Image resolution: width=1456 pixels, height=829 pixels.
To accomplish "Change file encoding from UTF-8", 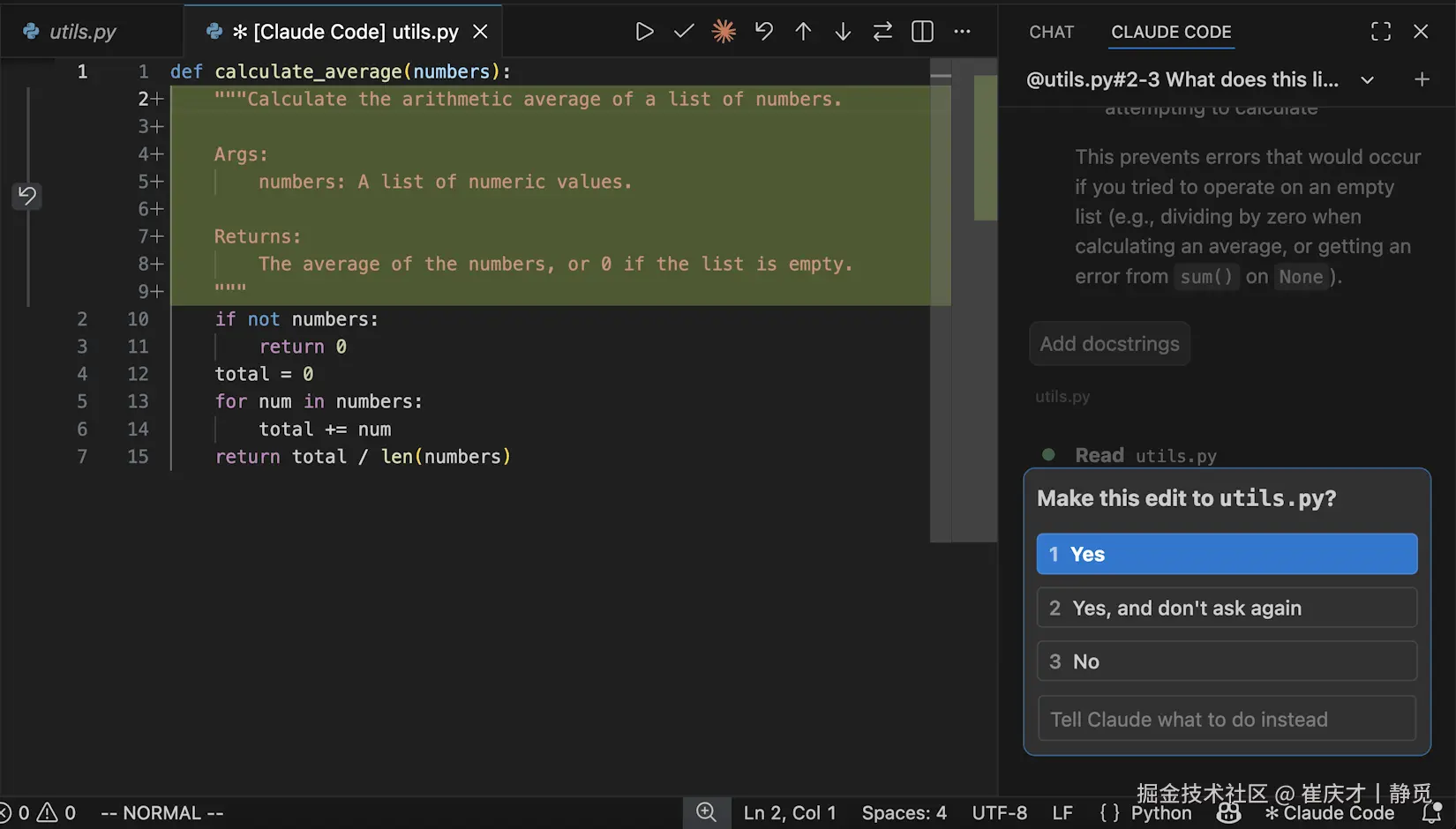I will [x=1000, y=812].
